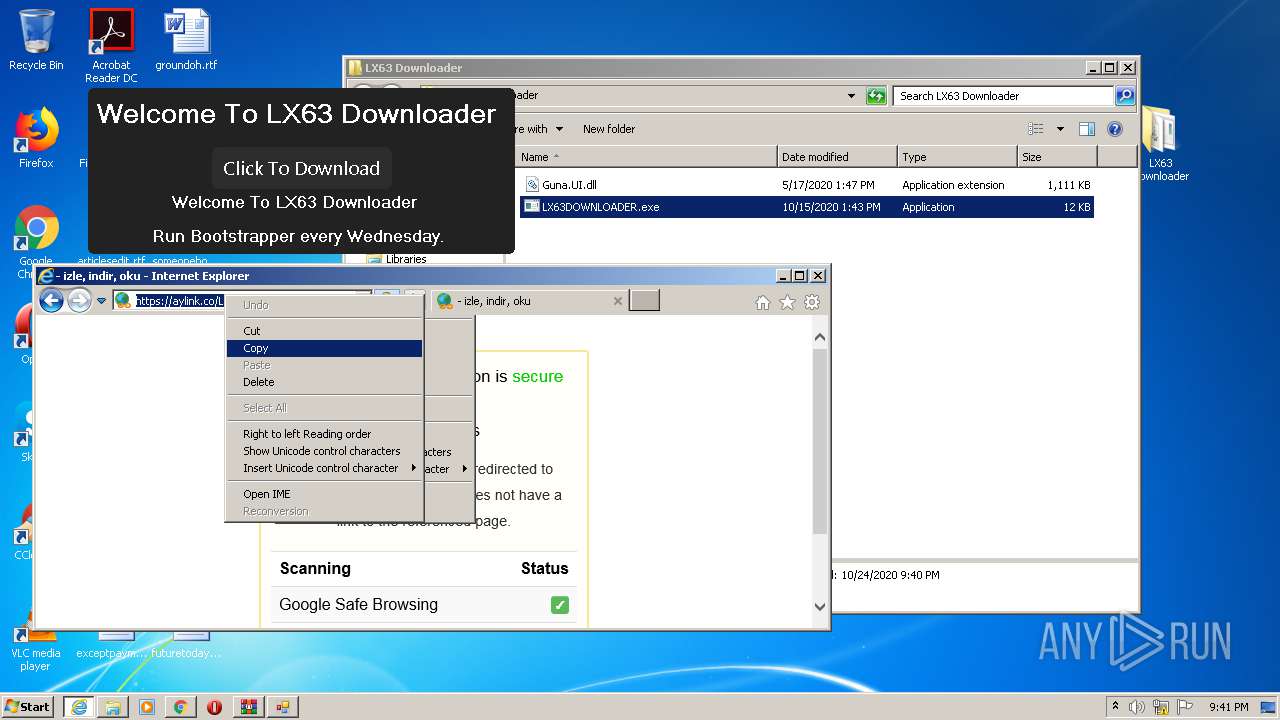The height and width of the screenshot is (720, 1280).
Task: Click New folder in Explorer toolbar
Action: pyautogui.click(x=609, y=129)
